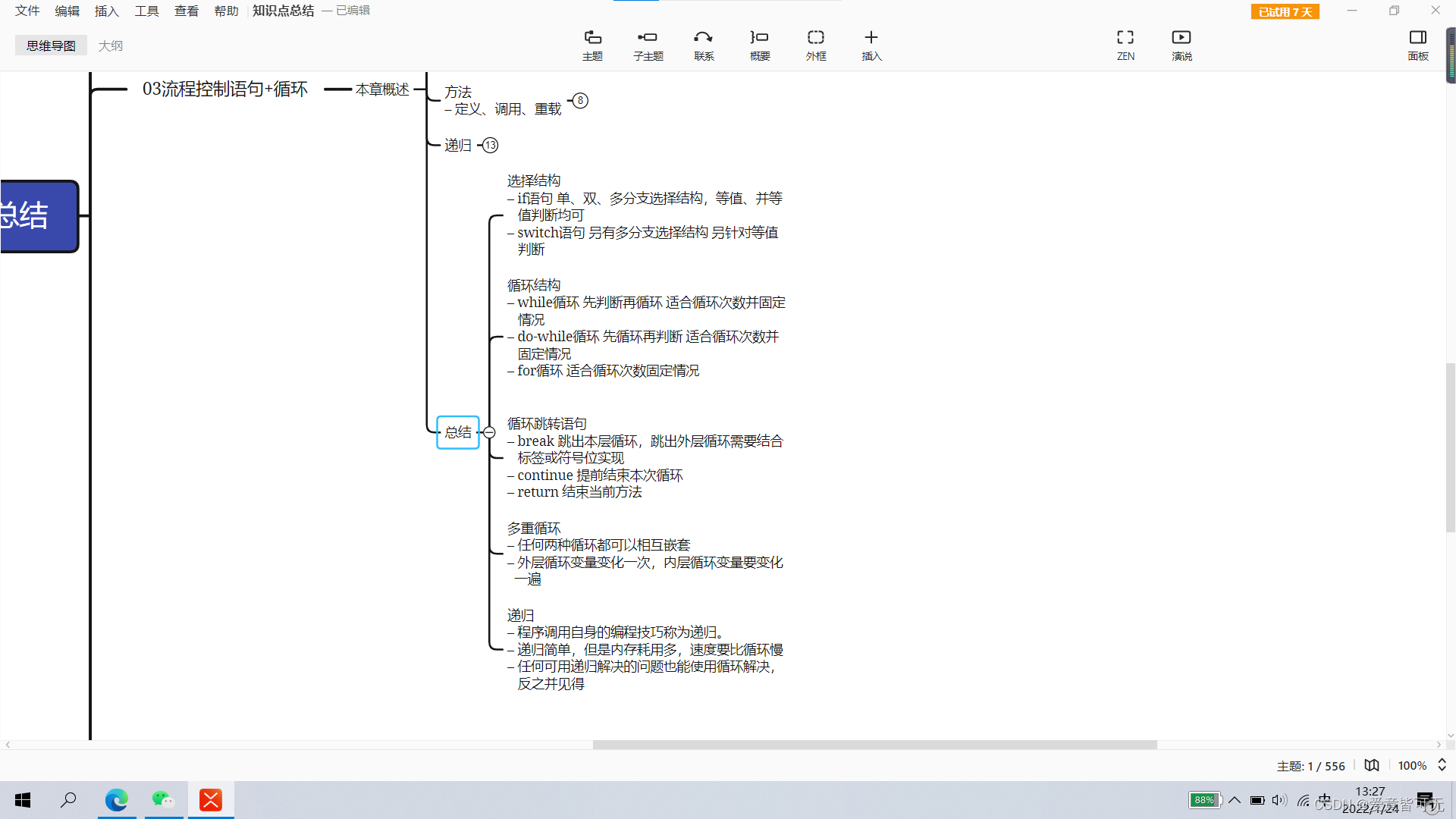Add a 概要 summary bracket
This screenshot has width=1456, height=819.
(760, 45)
